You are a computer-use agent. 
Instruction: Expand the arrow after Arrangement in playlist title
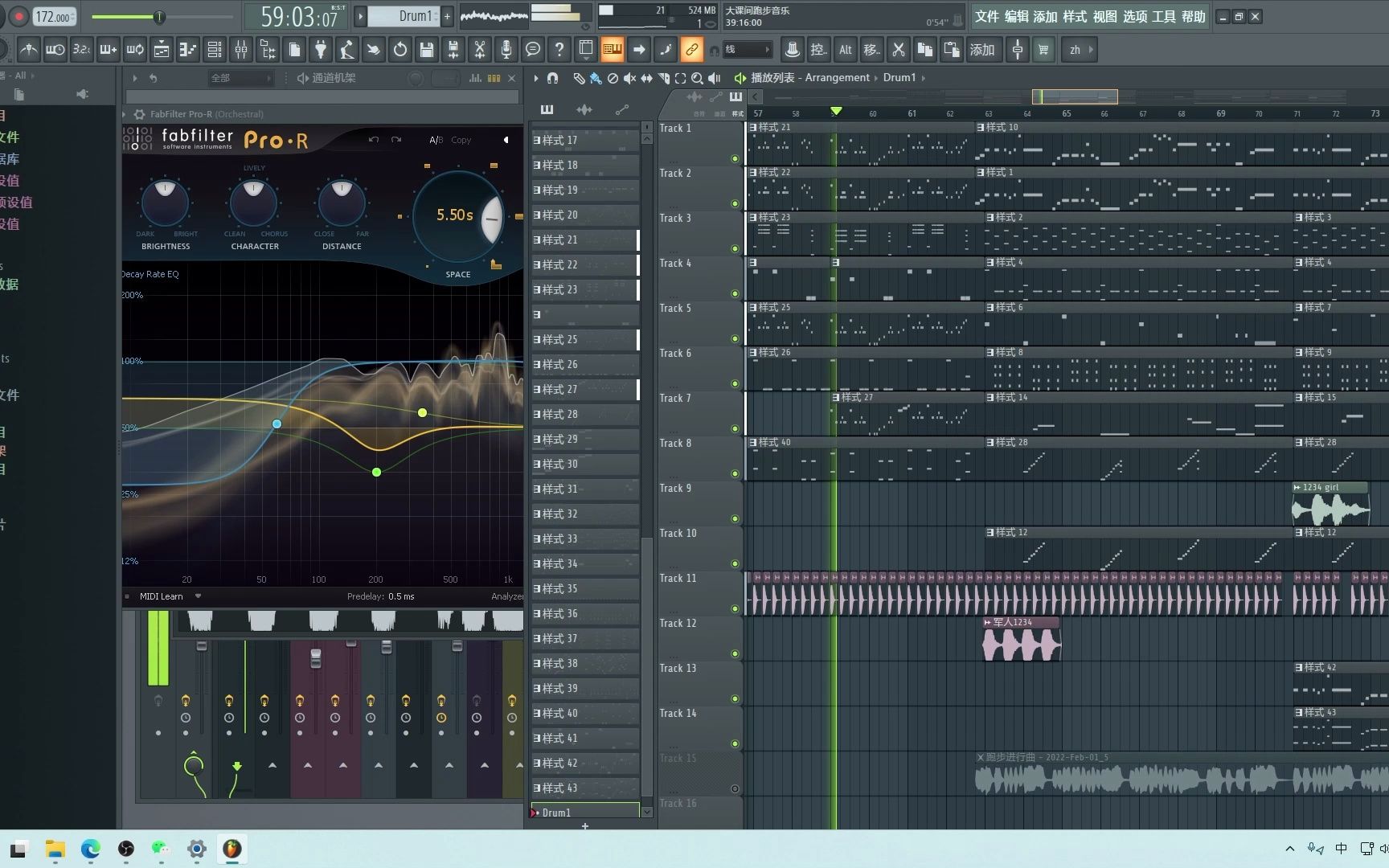coord(876,78)
